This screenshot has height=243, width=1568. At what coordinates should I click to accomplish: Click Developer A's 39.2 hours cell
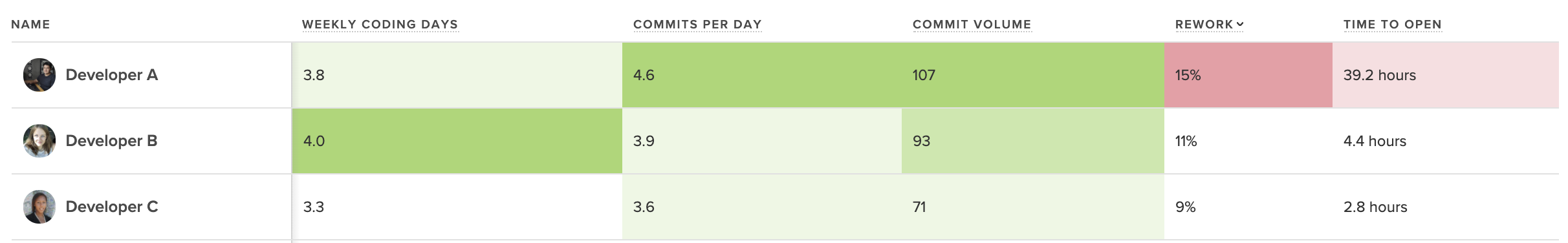(1446, 75)
